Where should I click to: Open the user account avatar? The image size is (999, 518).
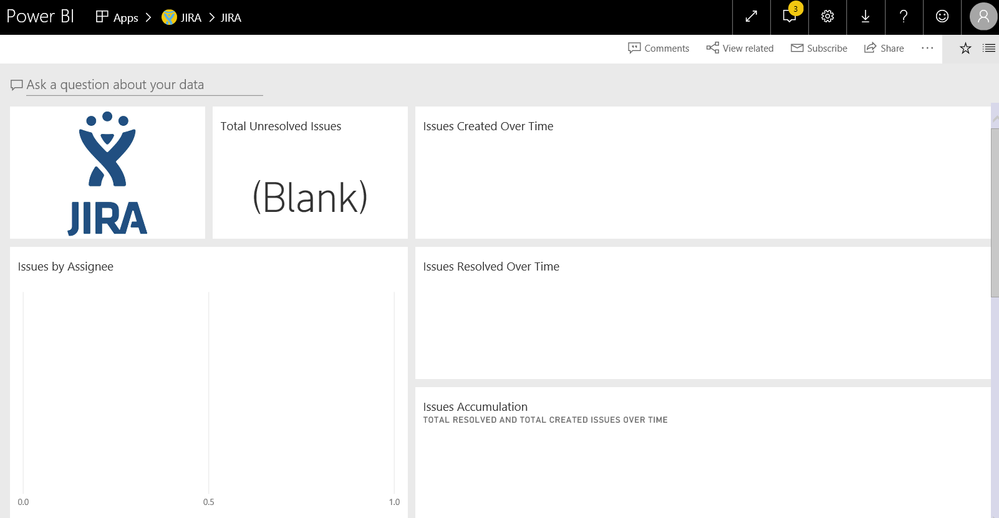pyautogui.click(x=982, y=17)
